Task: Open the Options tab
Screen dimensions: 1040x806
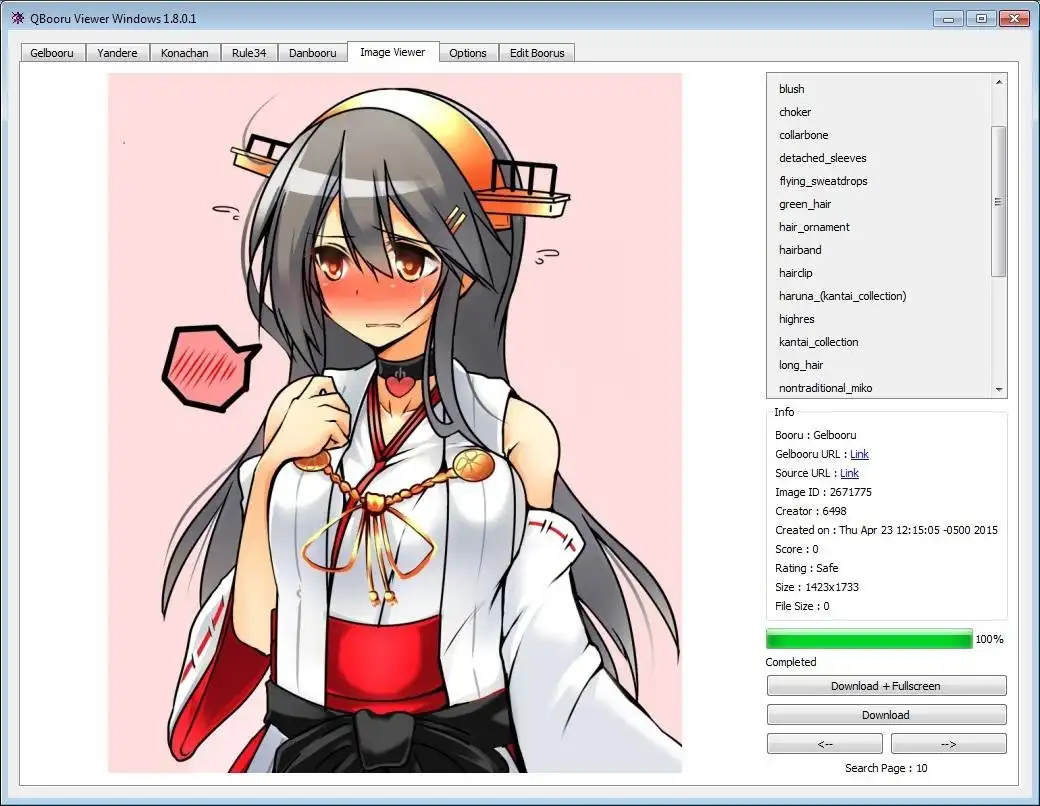Action: [468, 53]
